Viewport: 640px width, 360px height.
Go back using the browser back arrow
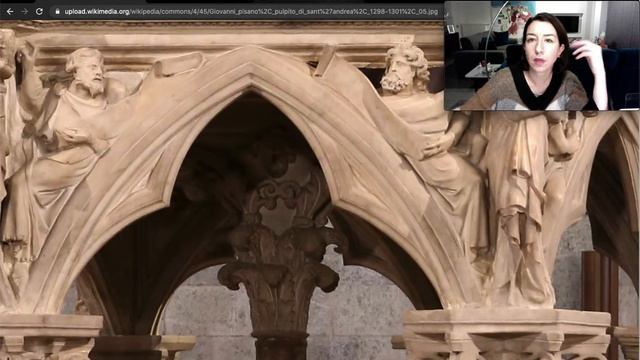(x=10, y=12)
